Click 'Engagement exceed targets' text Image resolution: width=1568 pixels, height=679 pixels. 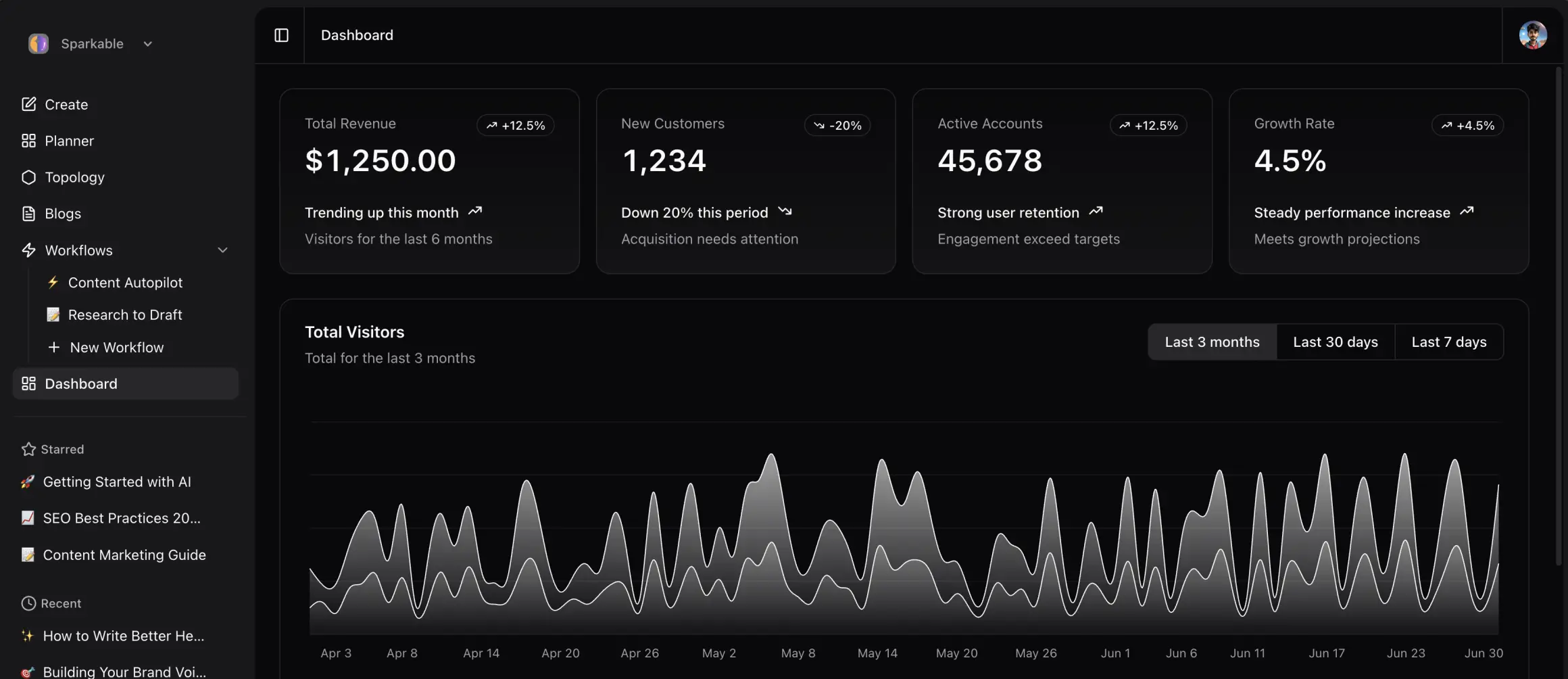(1029, 239)
